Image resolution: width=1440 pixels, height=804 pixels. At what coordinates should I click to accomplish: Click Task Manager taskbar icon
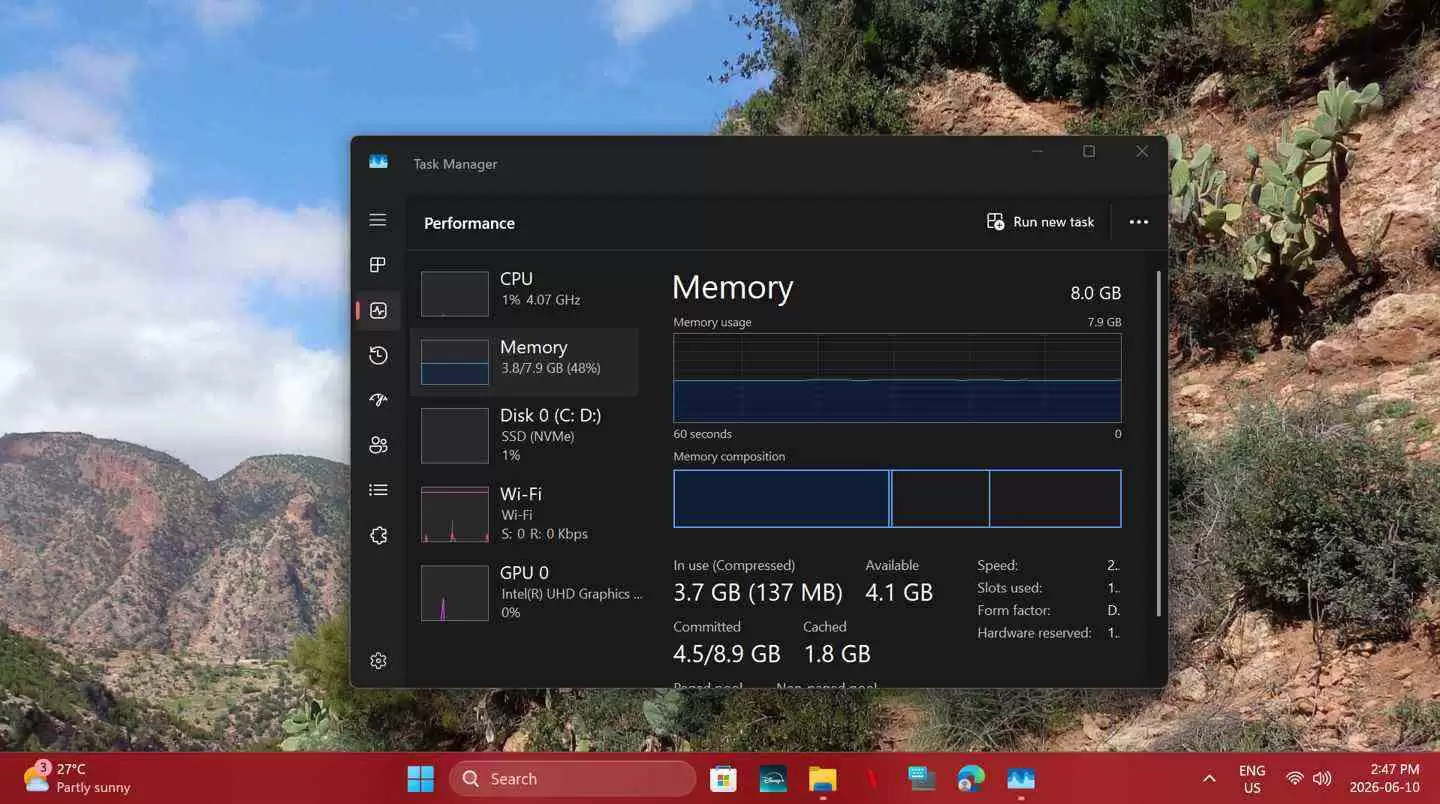click(1020, 779)
